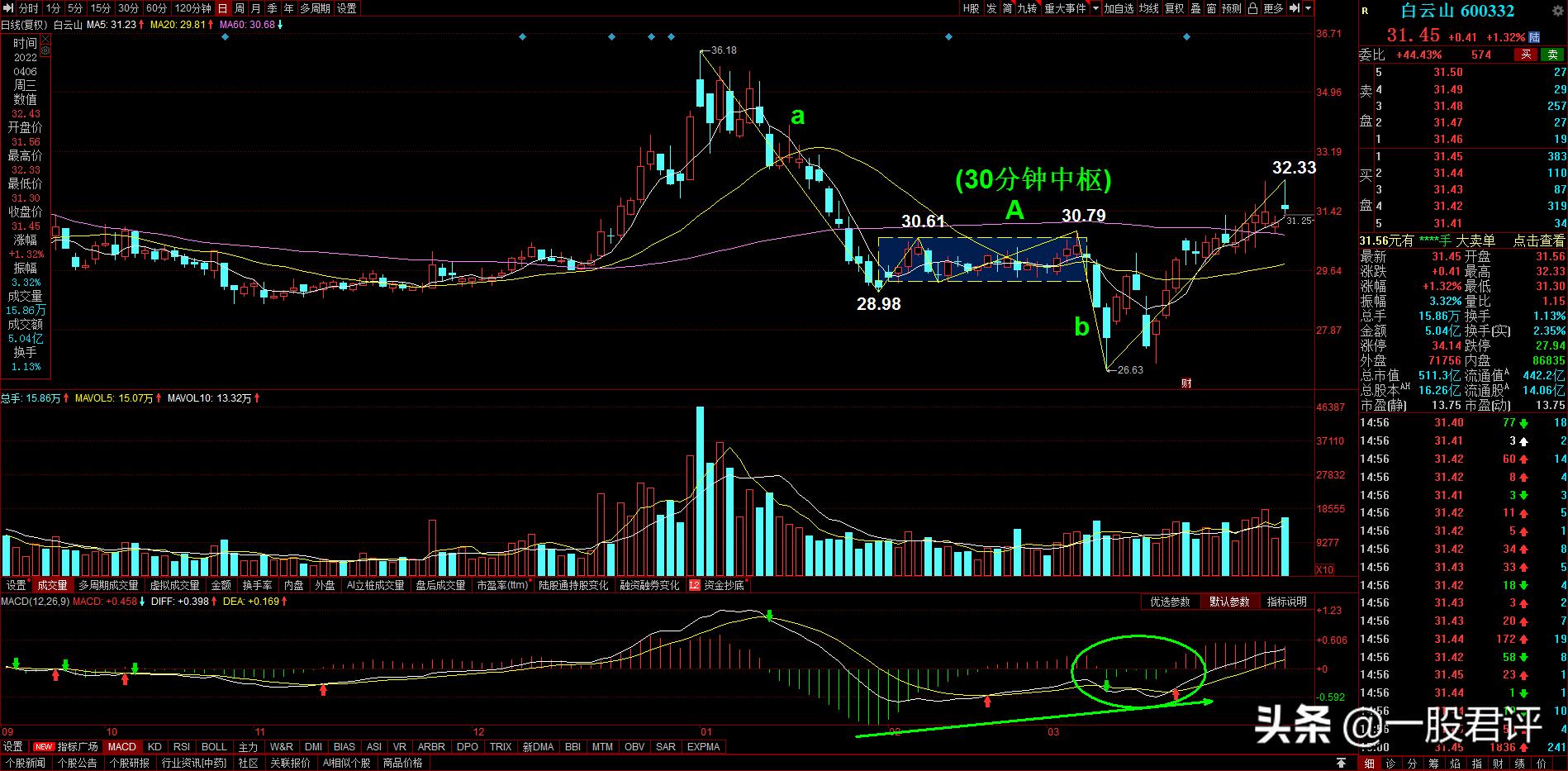Open the 指标说明 indicator description
This screenshot has height=771, width=1568.
click(x=1287, y=602)
